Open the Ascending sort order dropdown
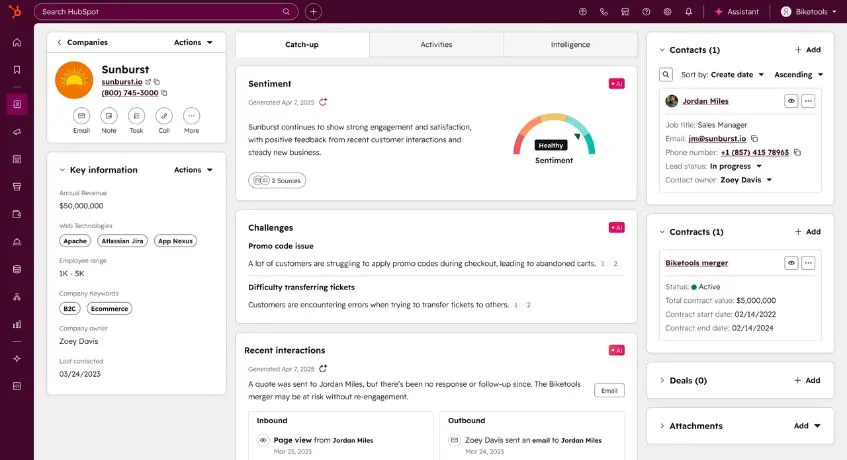 tap(798, 75)
